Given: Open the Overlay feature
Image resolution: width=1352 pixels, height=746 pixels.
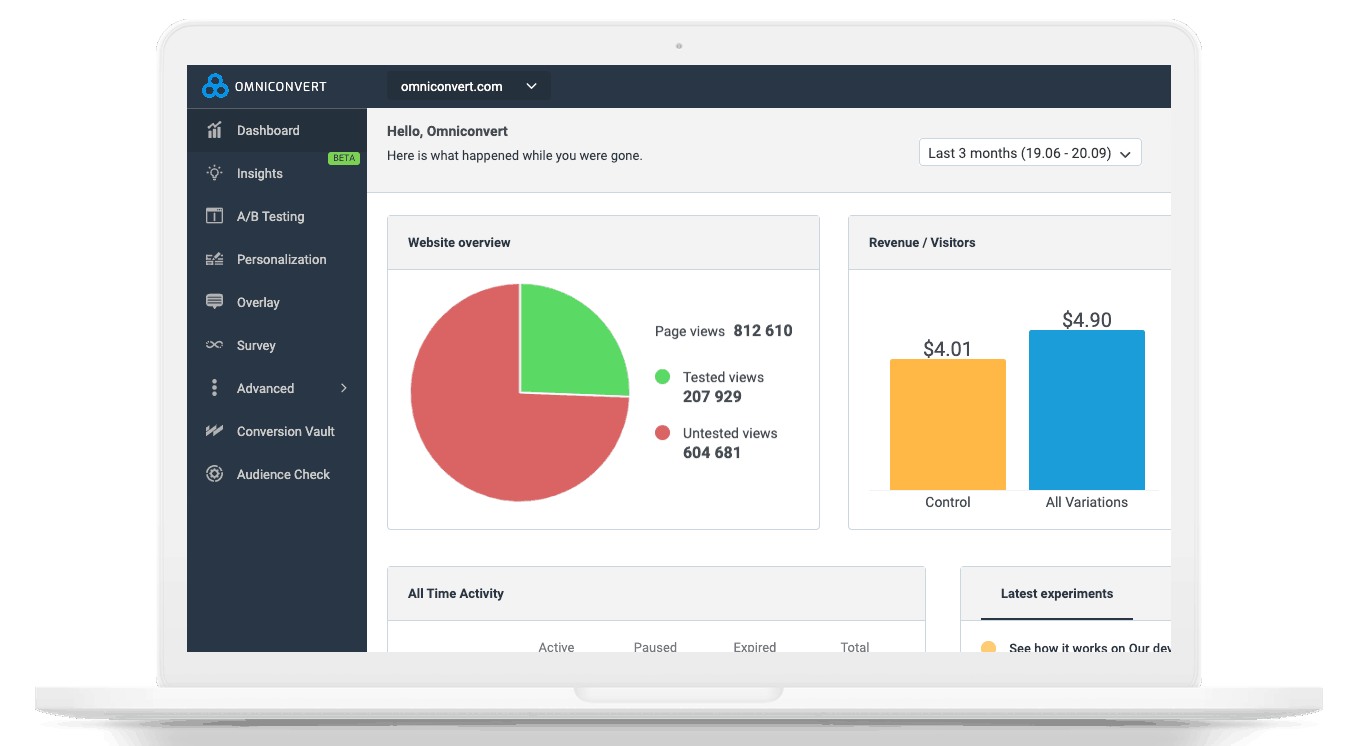Looking at the screenshot, I should pyautogui.click(x=258, y=302).
